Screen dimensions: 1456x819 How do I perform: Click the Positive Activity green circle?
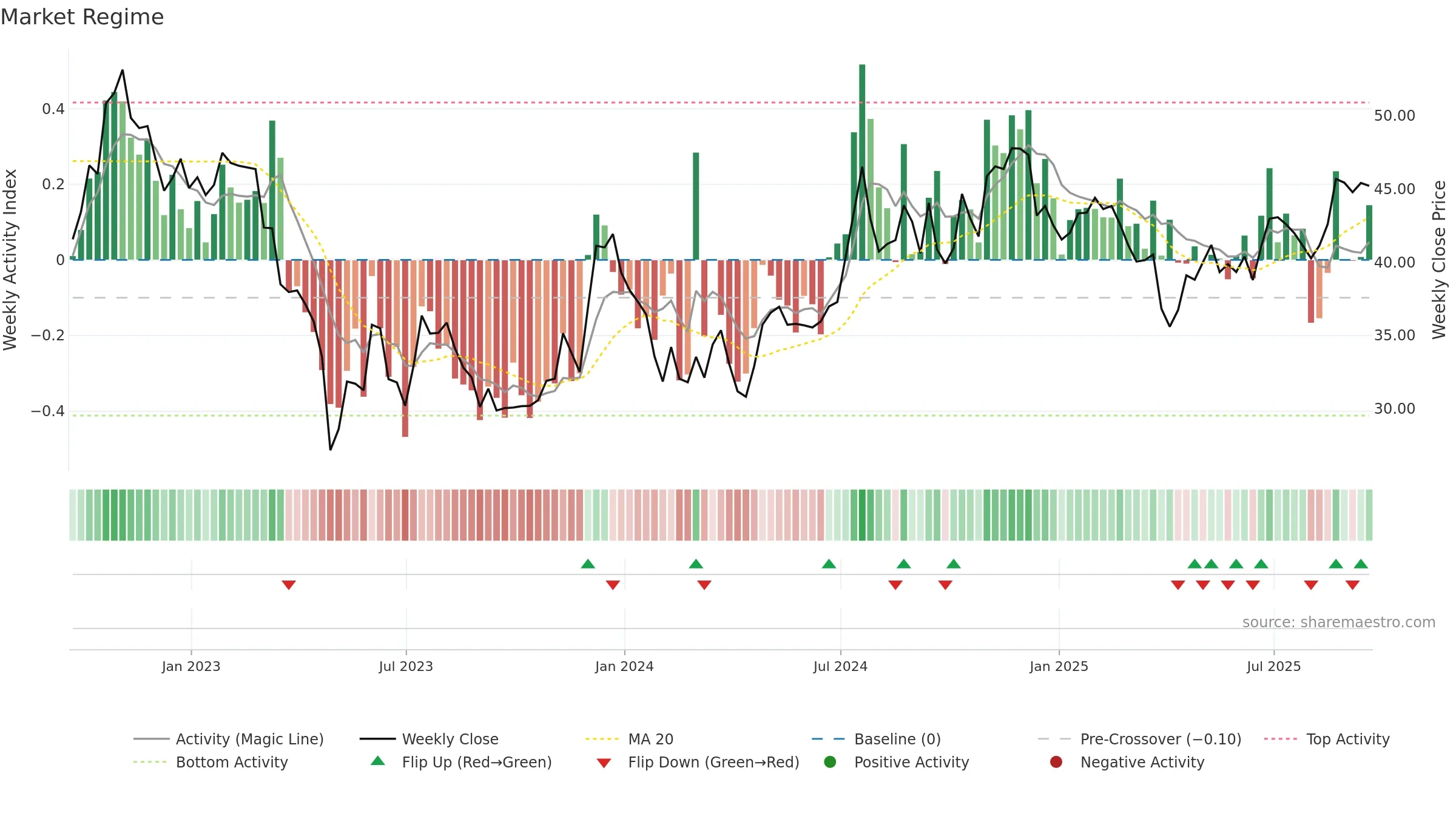[x=830, y=762]
